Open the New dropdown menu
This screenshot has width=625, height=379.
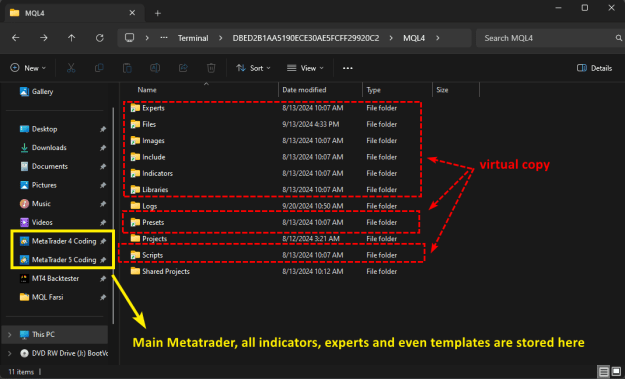click(x=28, y=68)
